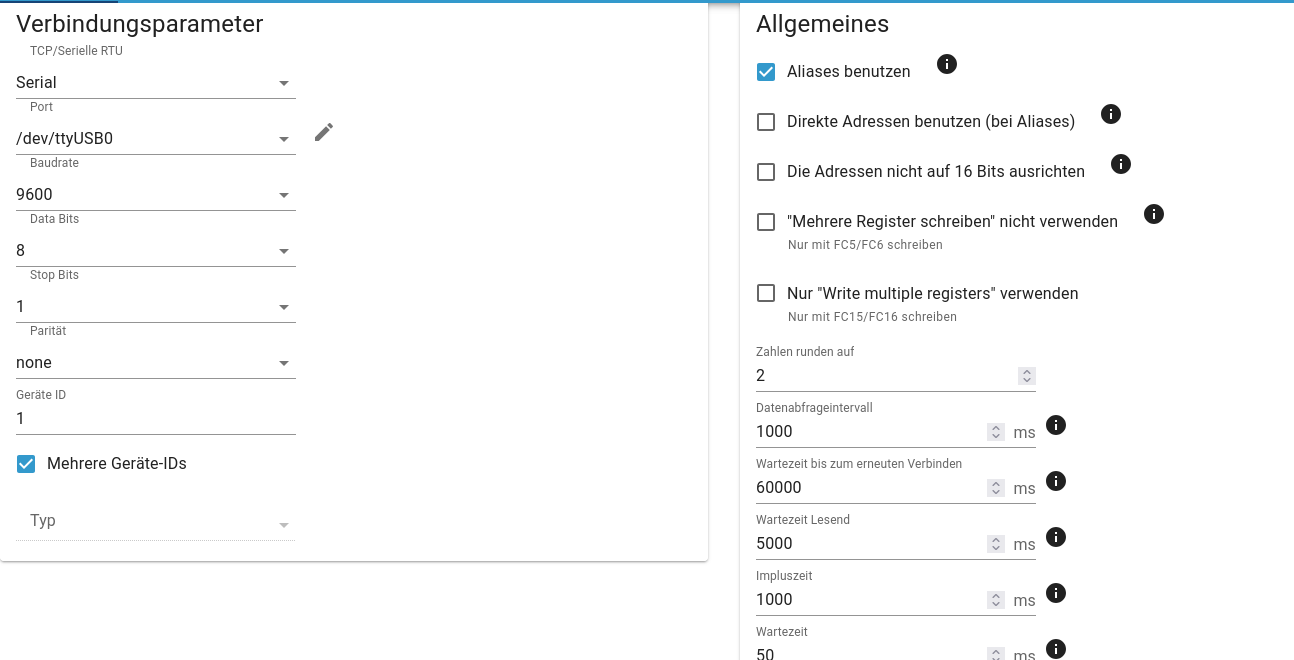The height and width of the screenshot is (660, 1294).
Task: Click the Geräte ID input field
Action: tap(155, 419)
